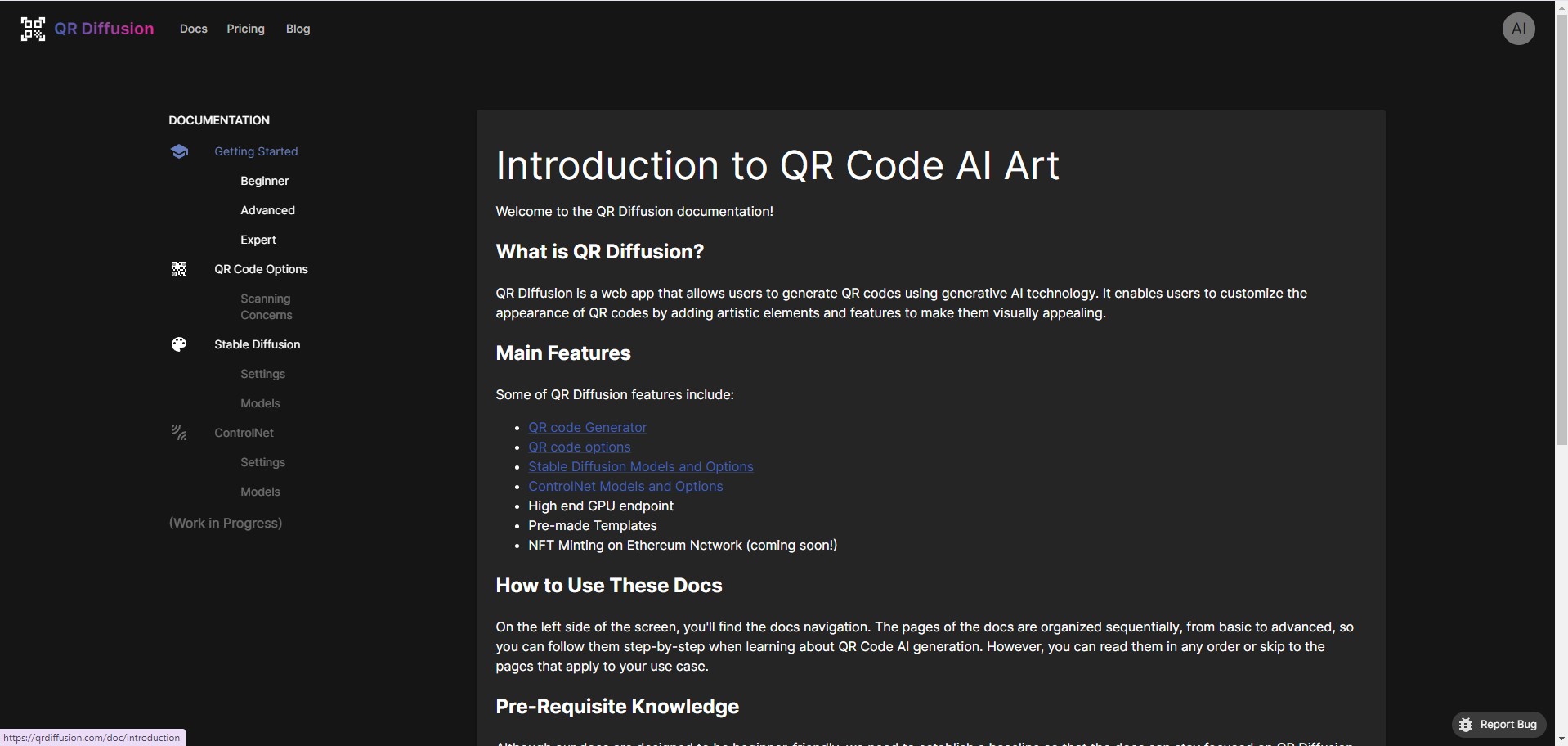
Task: Open ControlNet Models and Options link
Action: [x=625, y=486]
